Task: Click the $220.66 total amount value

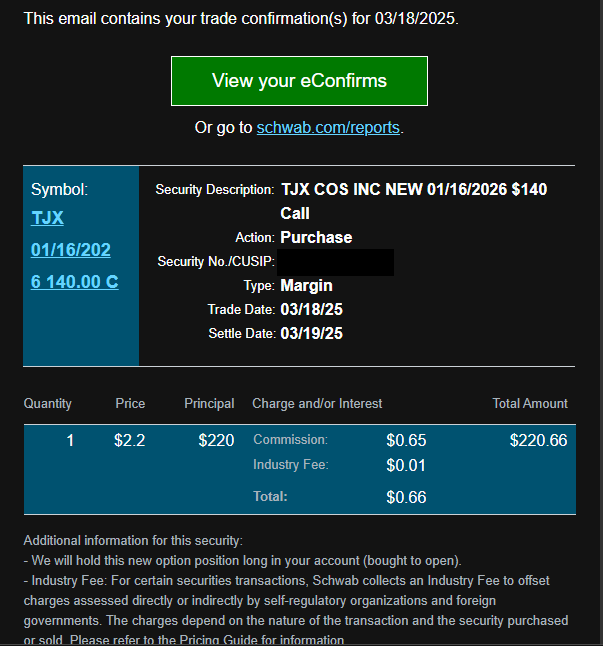Action: (x=538, y=440)
